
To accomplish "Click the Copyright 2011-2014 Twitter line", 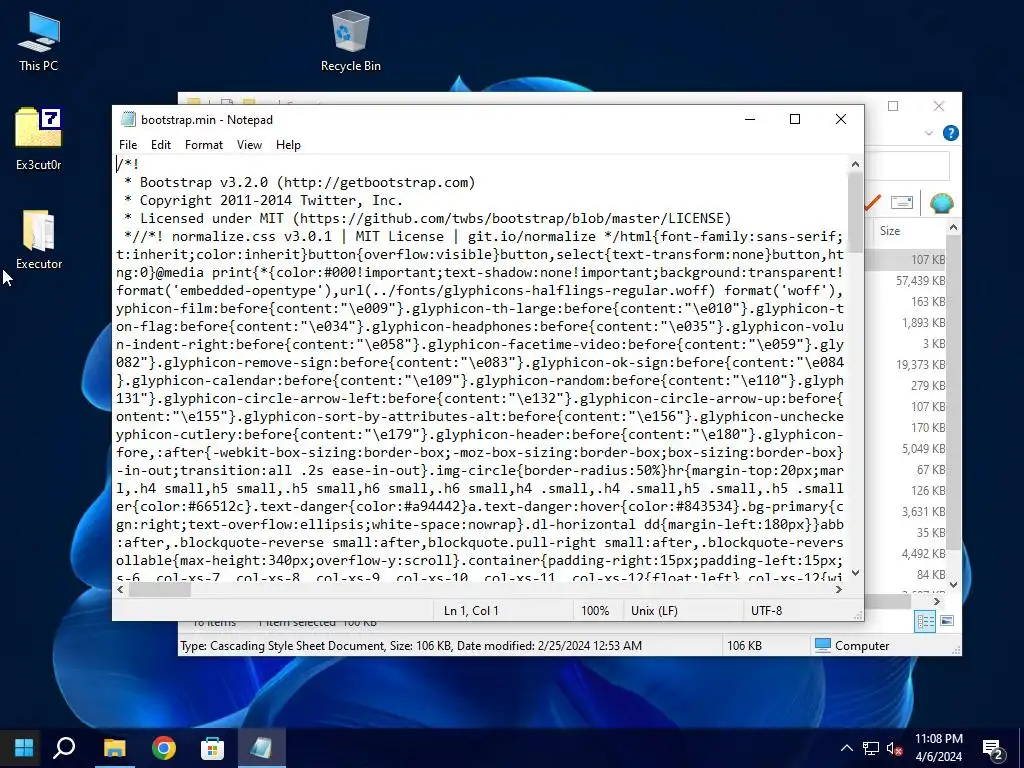I will pos(263,200).
